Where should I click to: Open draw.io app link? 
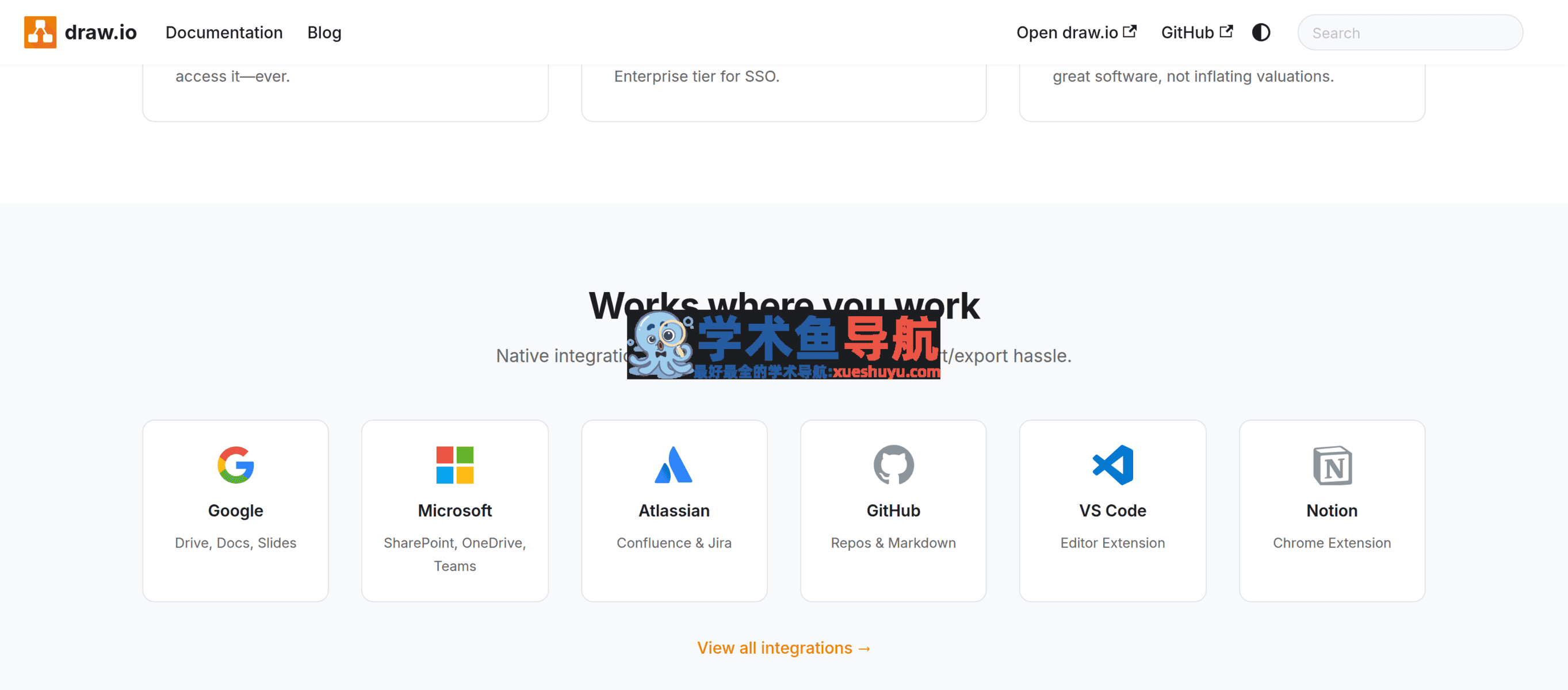coord(1076,32)
